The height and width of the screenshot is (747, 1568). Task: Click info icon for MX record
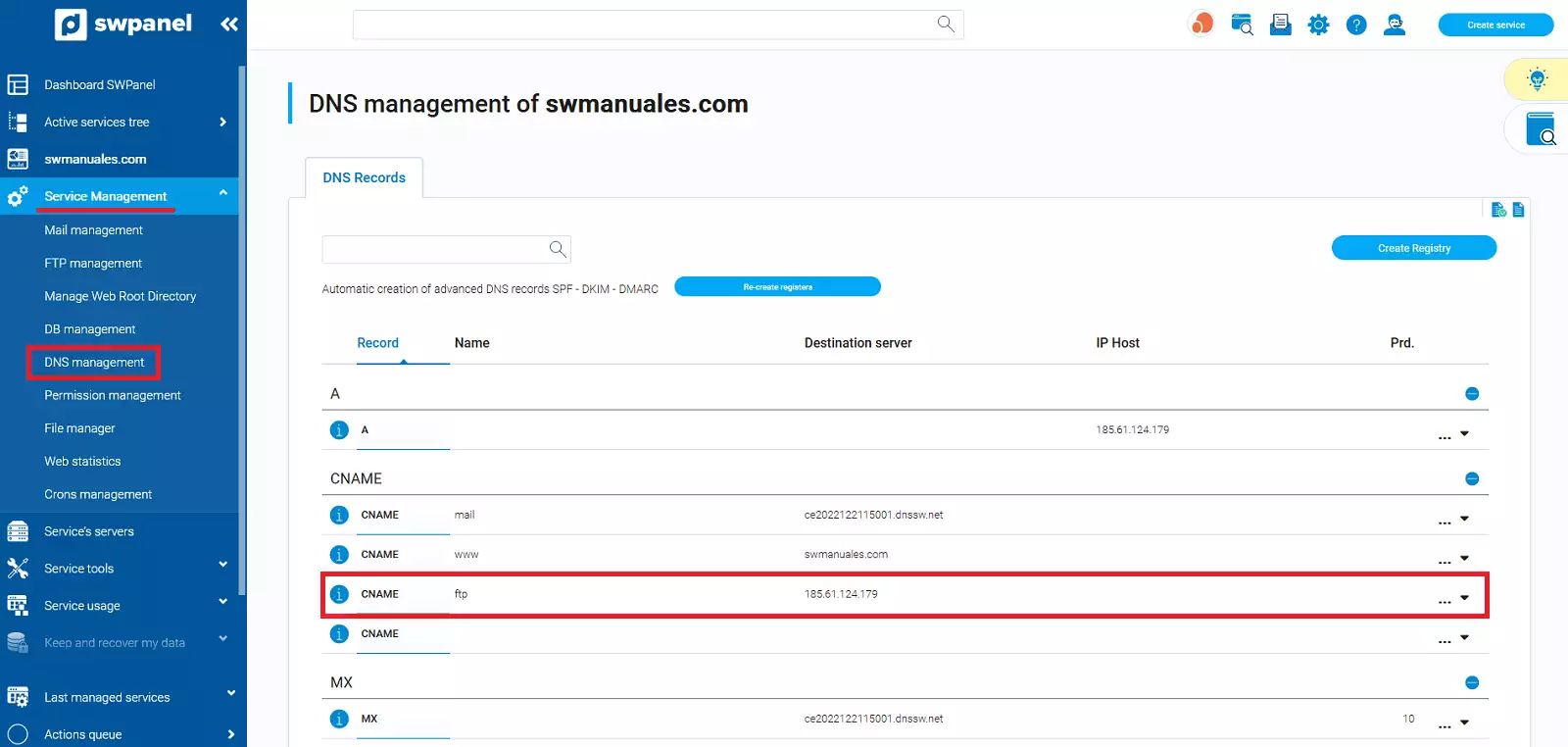tap(339, 719)
